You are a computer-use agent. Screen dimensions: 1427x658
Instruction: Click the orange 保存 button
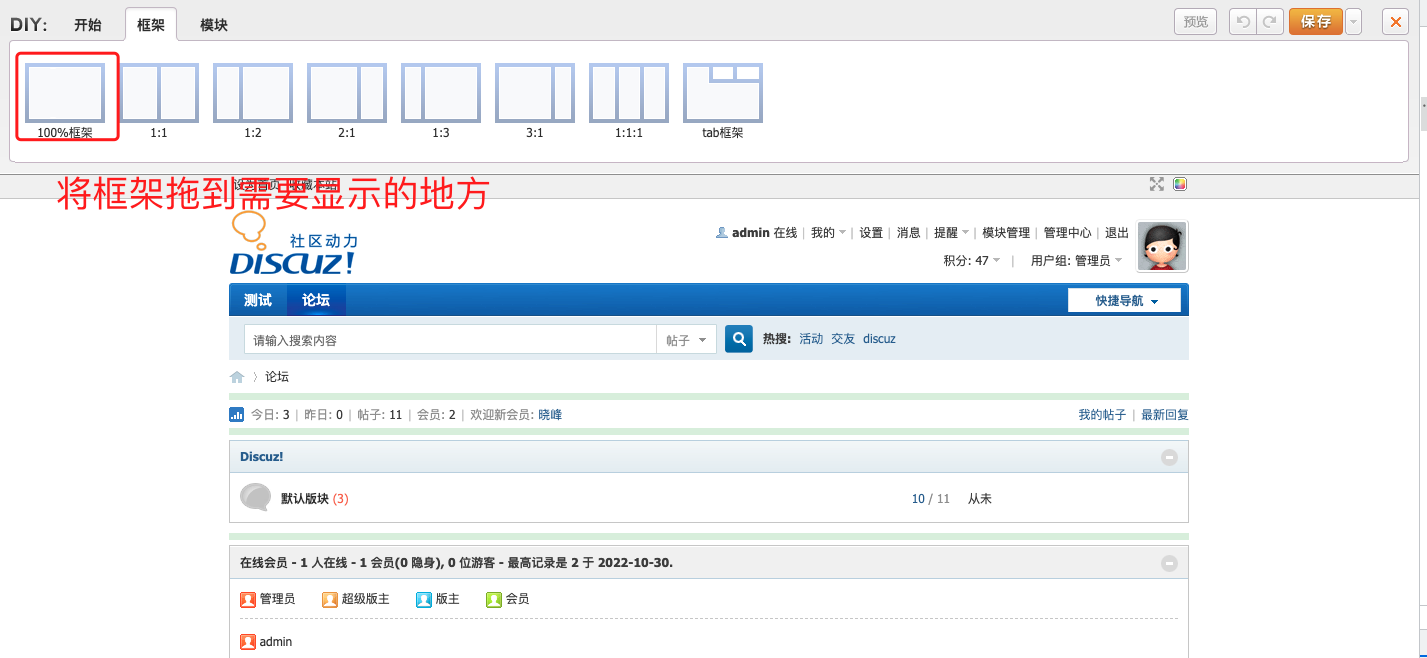pyautogui.click(x=1315, y=22)
